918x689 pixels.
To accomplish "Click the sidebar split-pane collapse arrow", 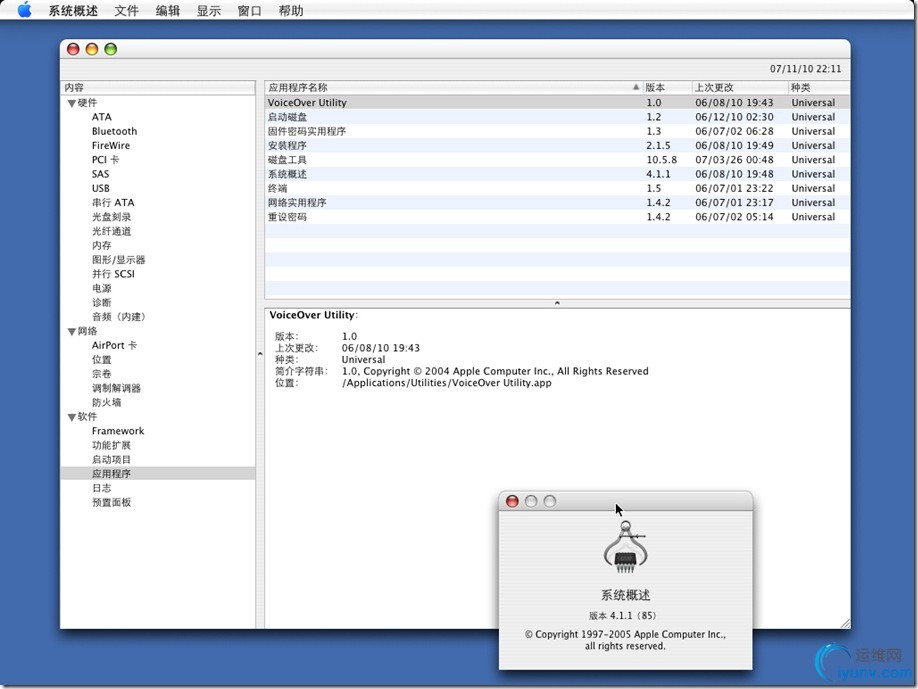I will 260,354.
